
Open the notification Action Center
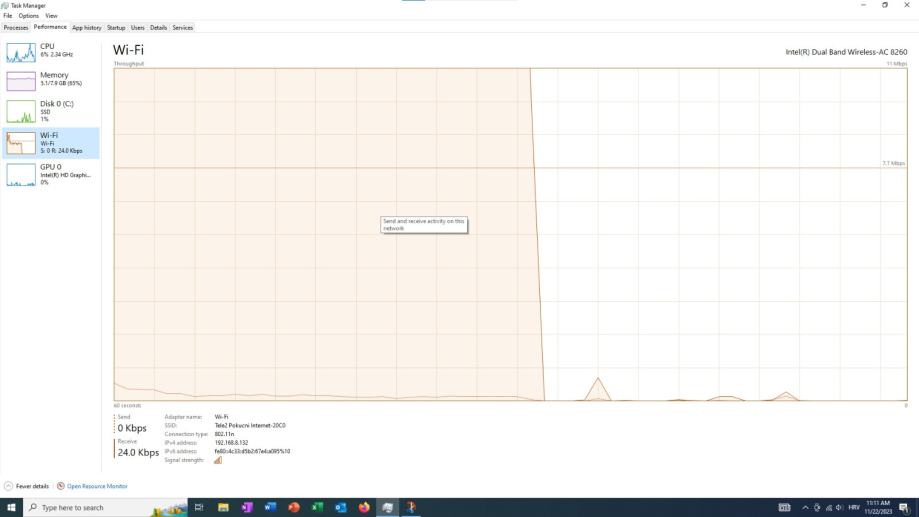904,508
